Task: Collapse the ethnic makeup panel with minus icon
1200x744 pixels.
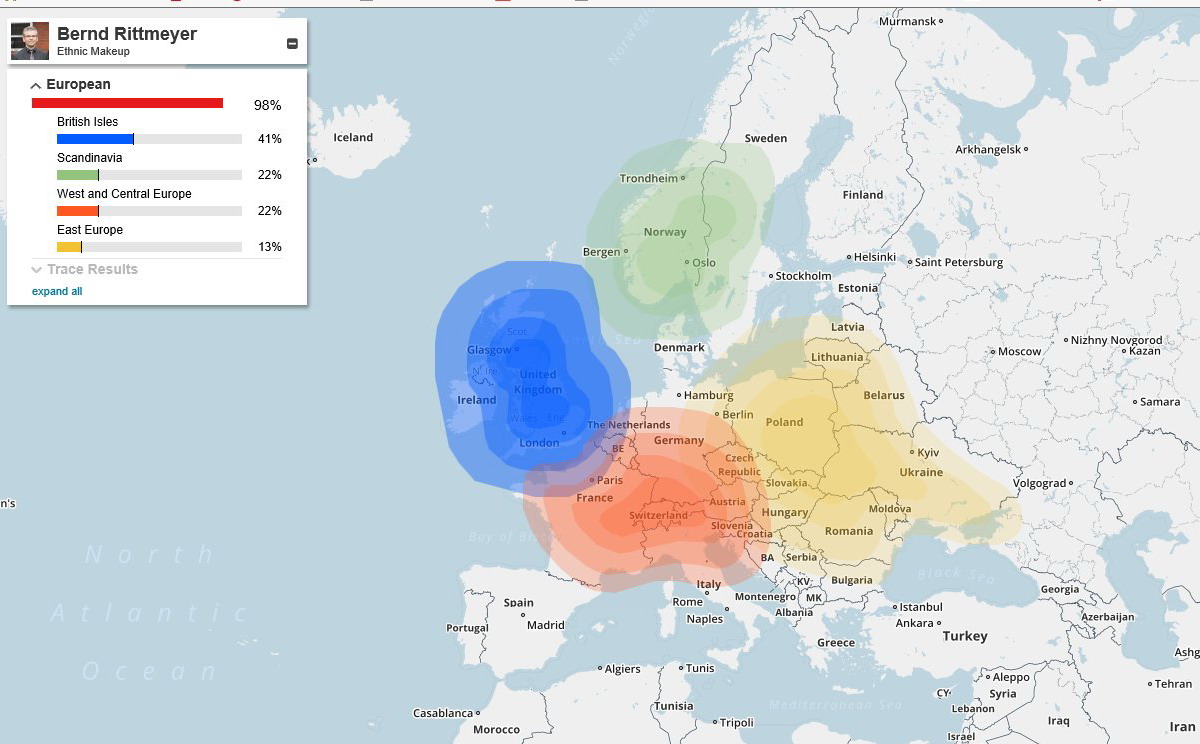Action: (292, 43)
